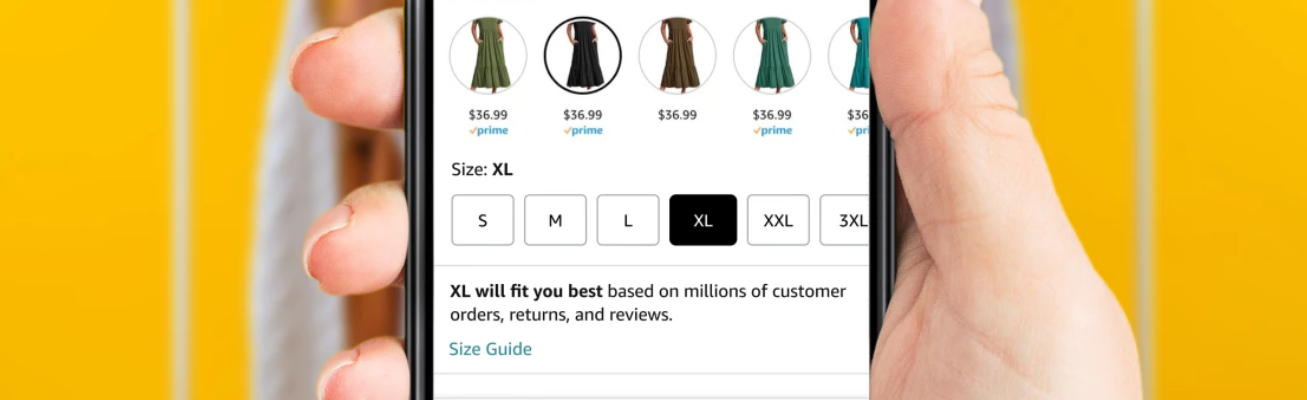
Task: Select the olive green dress color option
Action: click(x=488, y=55)
